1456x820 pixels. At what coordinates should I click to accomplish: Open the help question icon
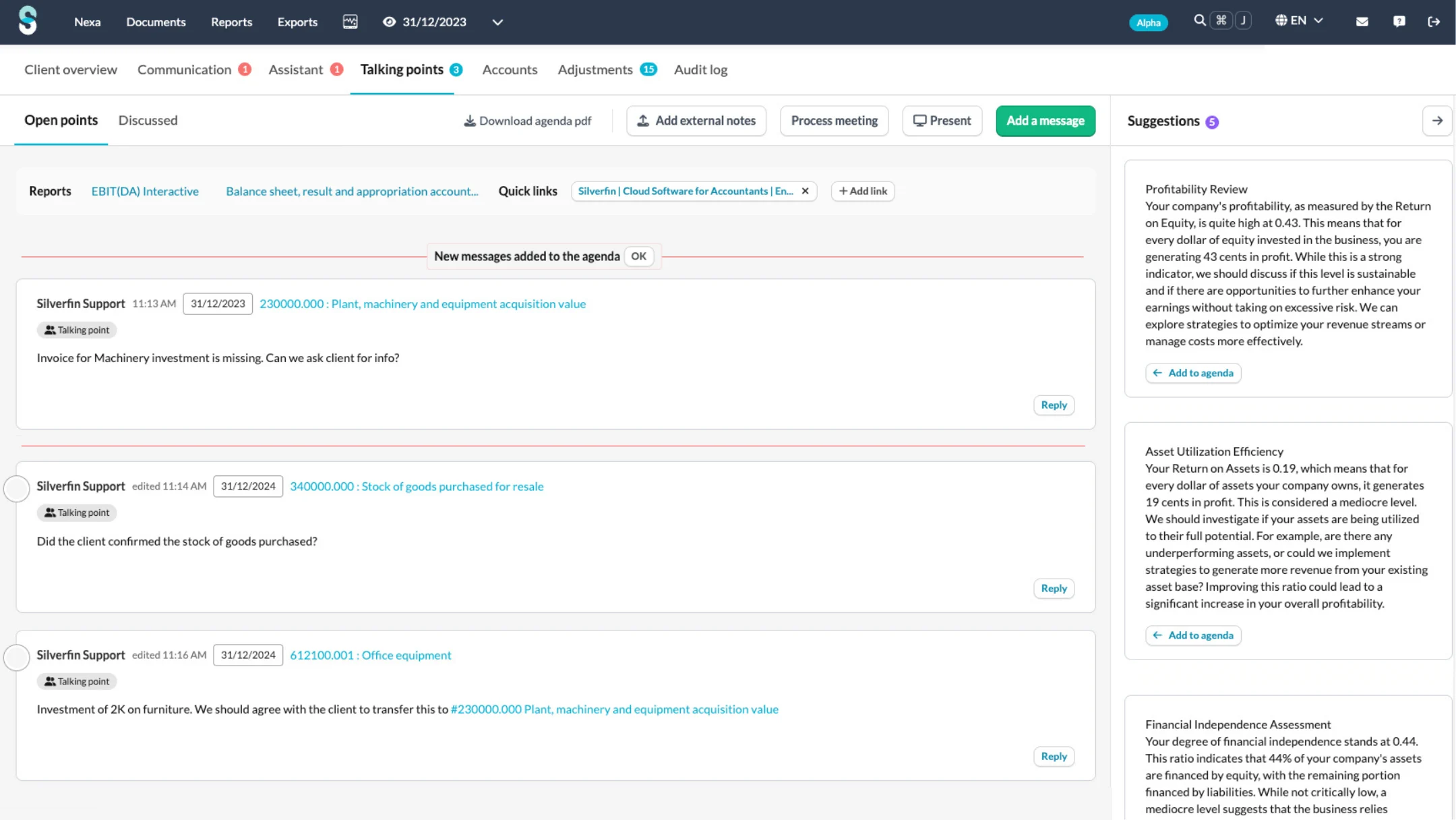point(1399,22)
